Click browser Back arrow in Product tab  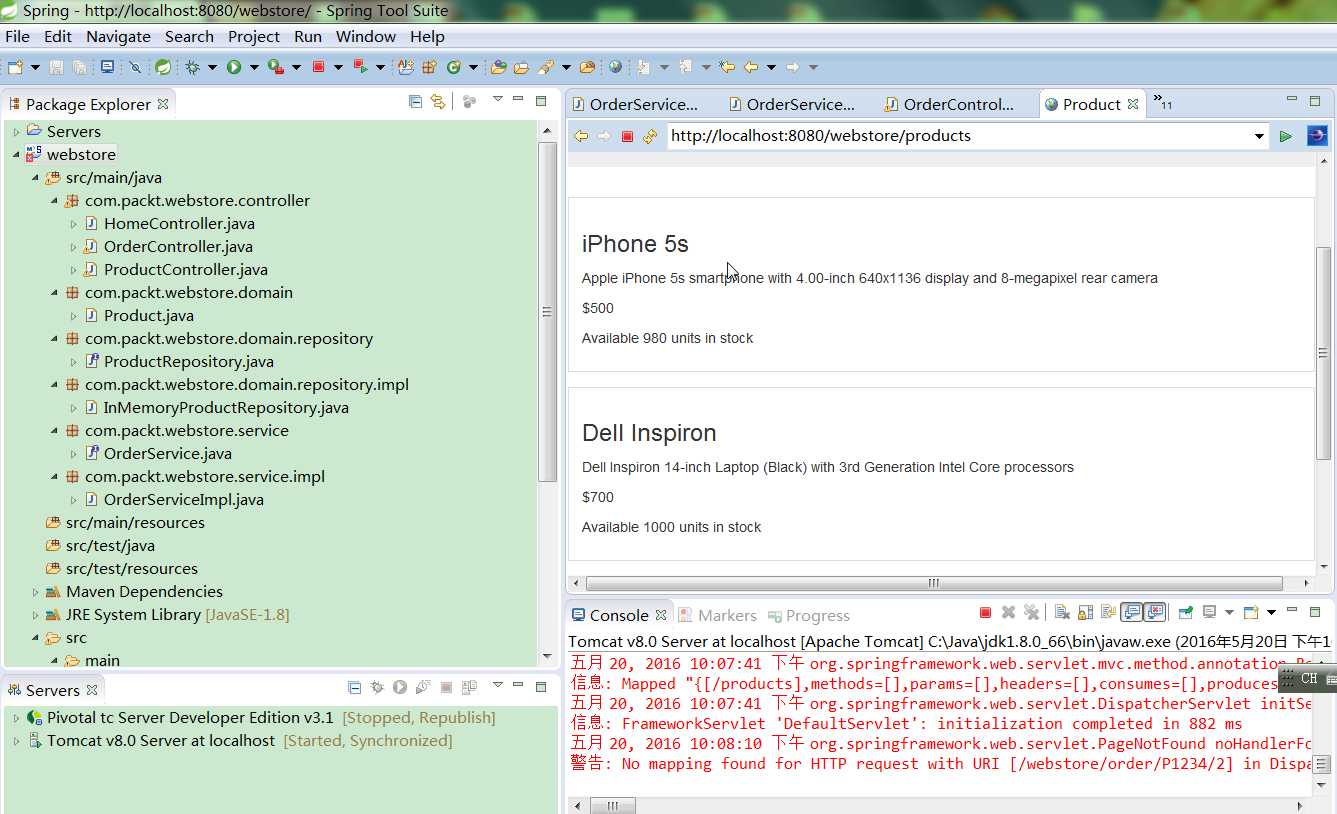click(581, 136)
